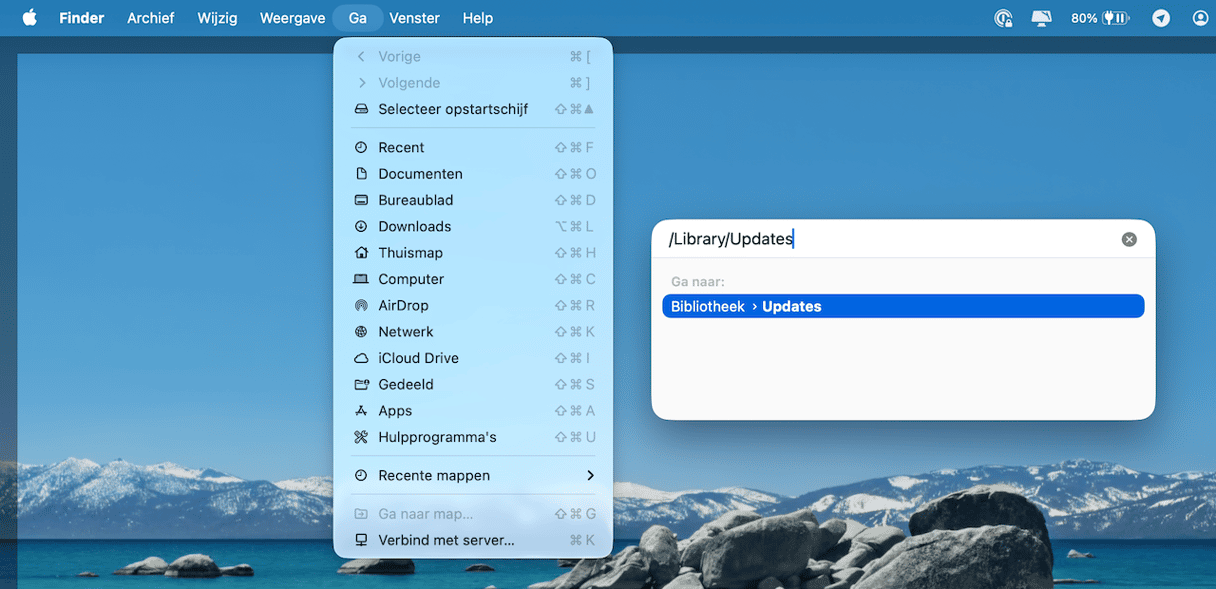Choose Downloads from the Ga menu
This screenshot has height=589, width=1216.
click(414, 227)
